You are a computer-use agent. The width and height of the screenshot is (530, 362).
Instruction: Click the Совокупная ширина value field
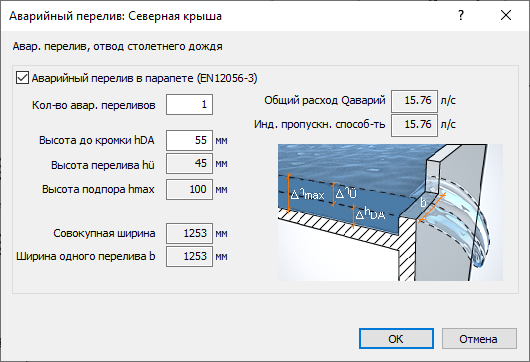[189, 233]
